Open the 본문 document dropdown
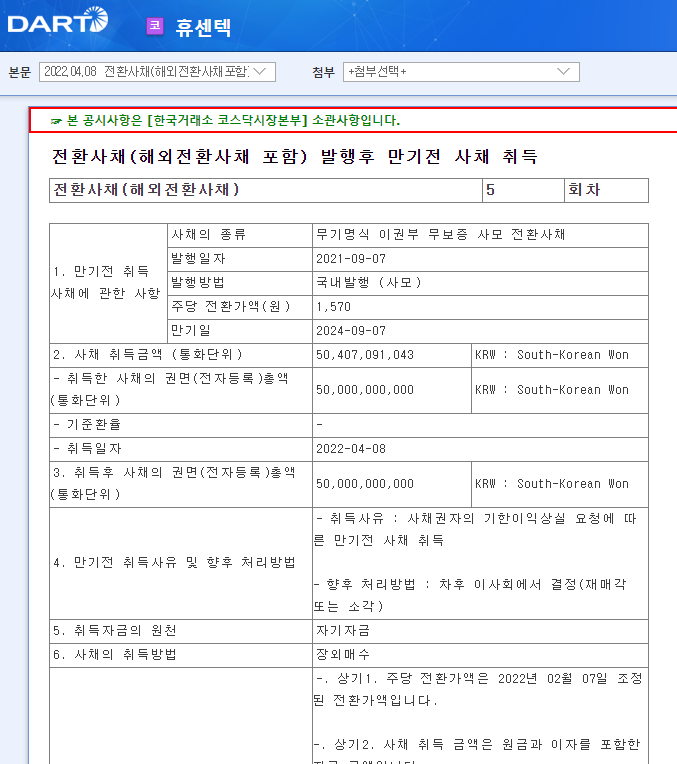The width and height of the screenshot is (677, 764). pyautogui.click(x=157, y=72)
